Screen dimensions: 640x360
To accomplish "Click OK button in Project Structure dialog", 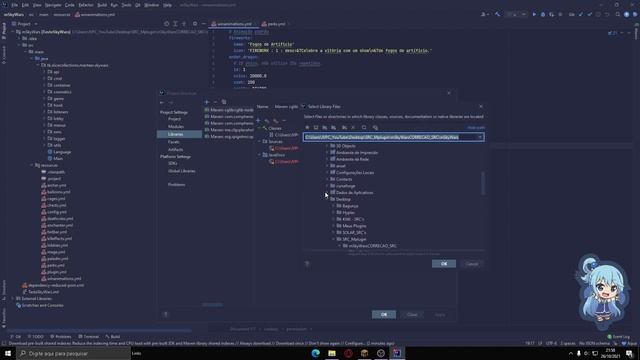I will coord(384,315).
